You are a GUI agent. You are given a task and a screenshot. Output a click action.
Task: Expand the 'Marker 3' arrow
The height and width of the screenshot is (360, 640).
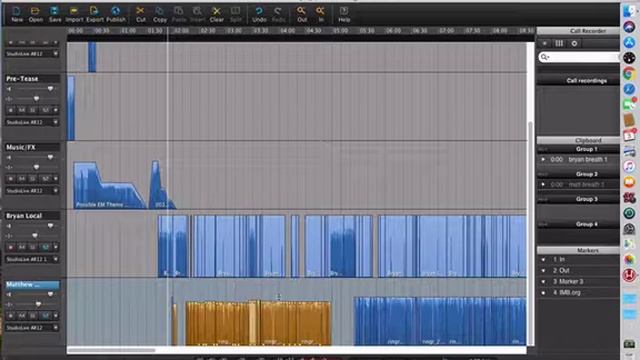pyautogui.click(x=543, y=282)
